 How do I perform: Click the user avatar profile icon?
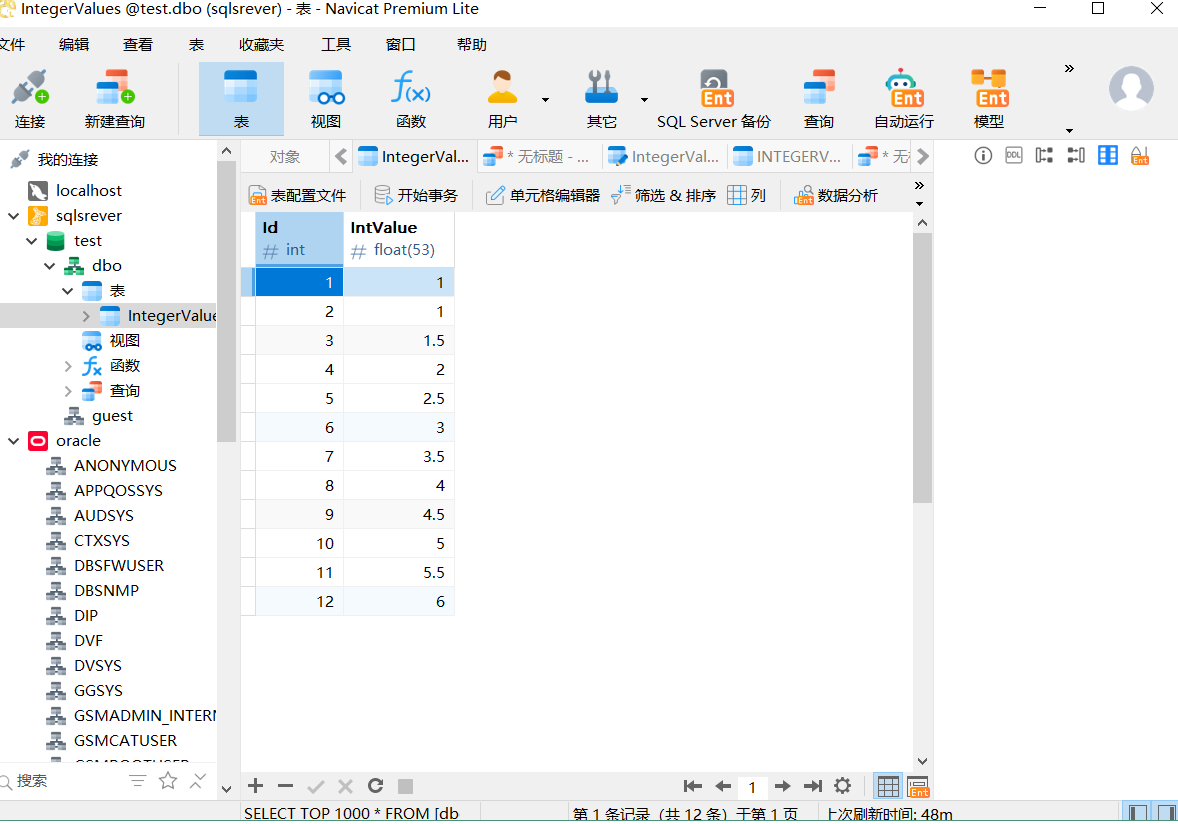click(1131, 89)
